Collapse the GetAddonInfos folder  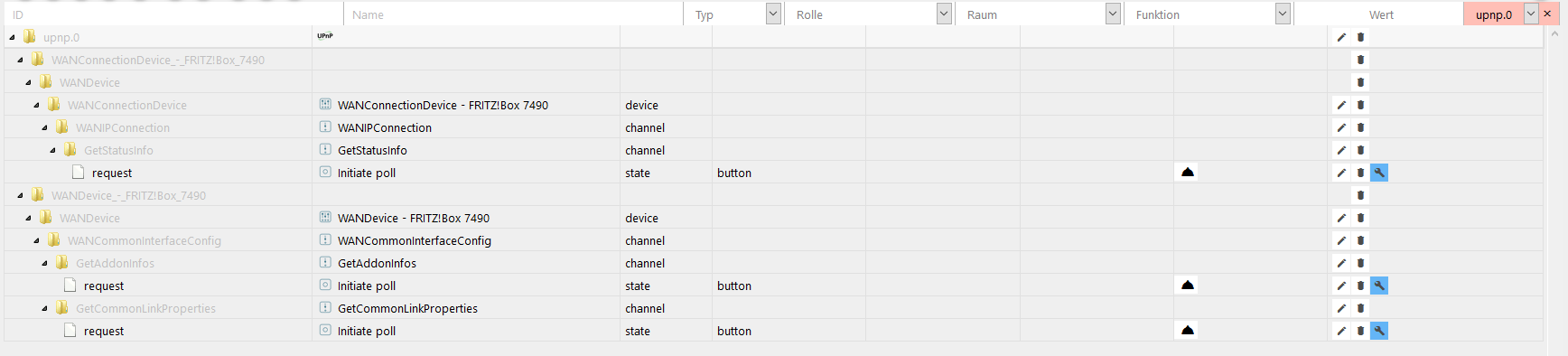coord(44,263)
